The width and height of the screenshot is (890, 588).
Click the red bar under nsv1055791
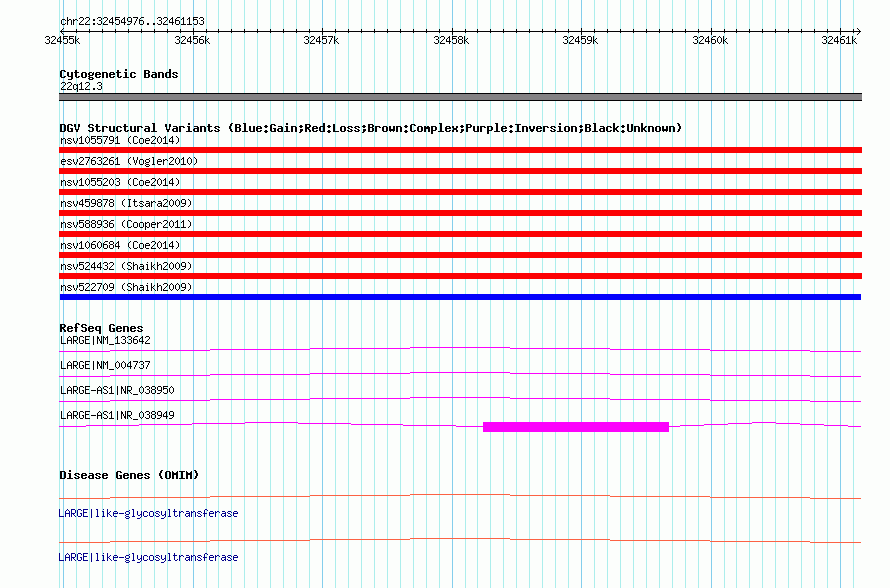(x=460, y=150)
